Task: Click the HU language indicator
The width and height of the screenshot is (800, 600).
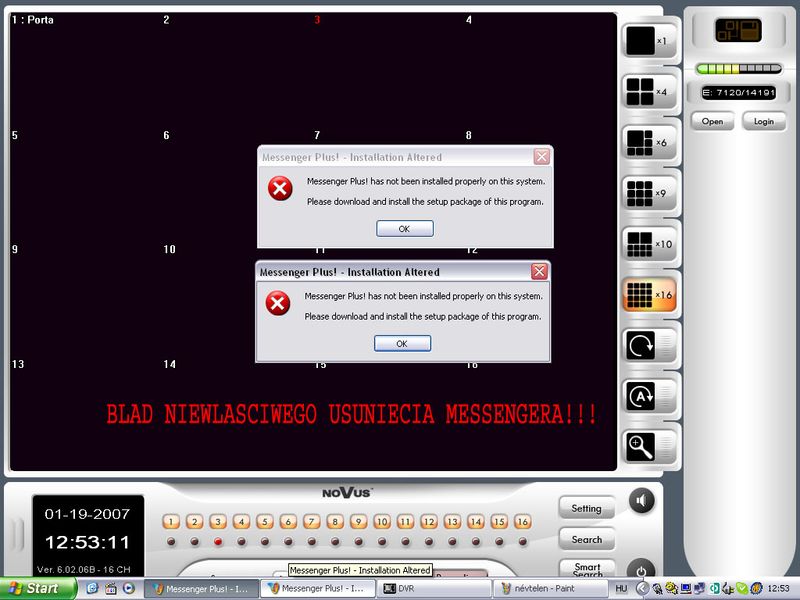Action: 621,589
